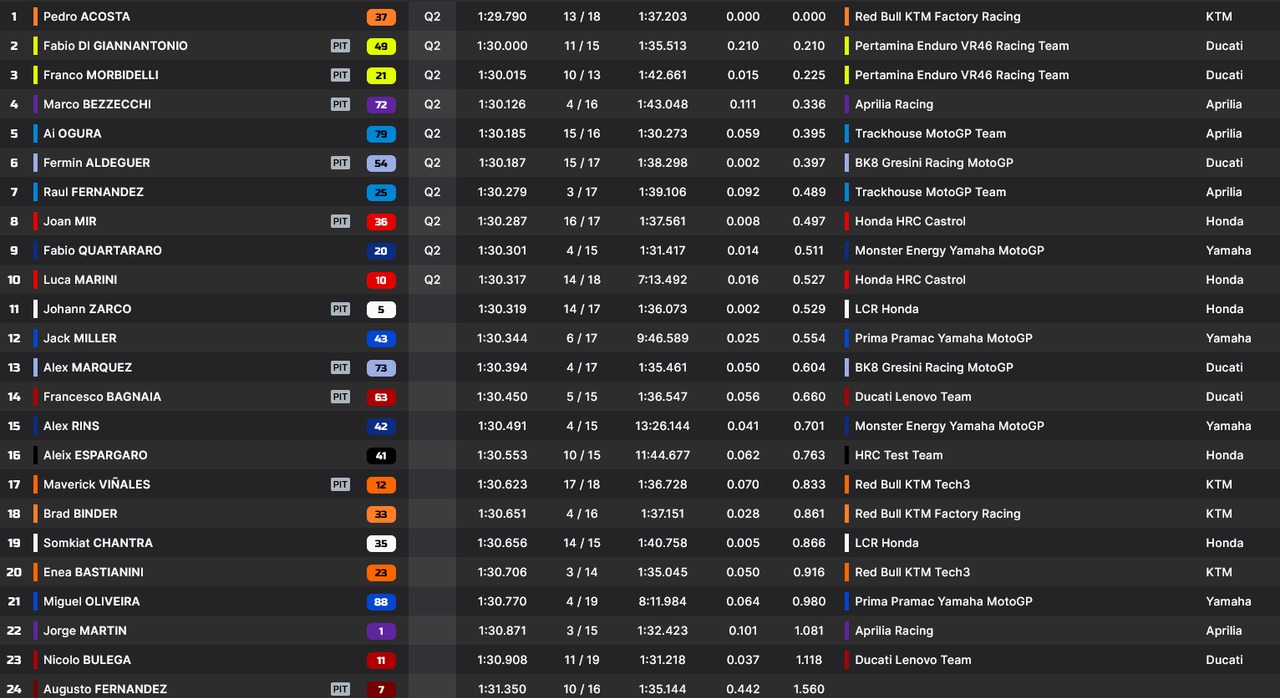Select rider name Francesco BAGNAIA

[102, 397]
